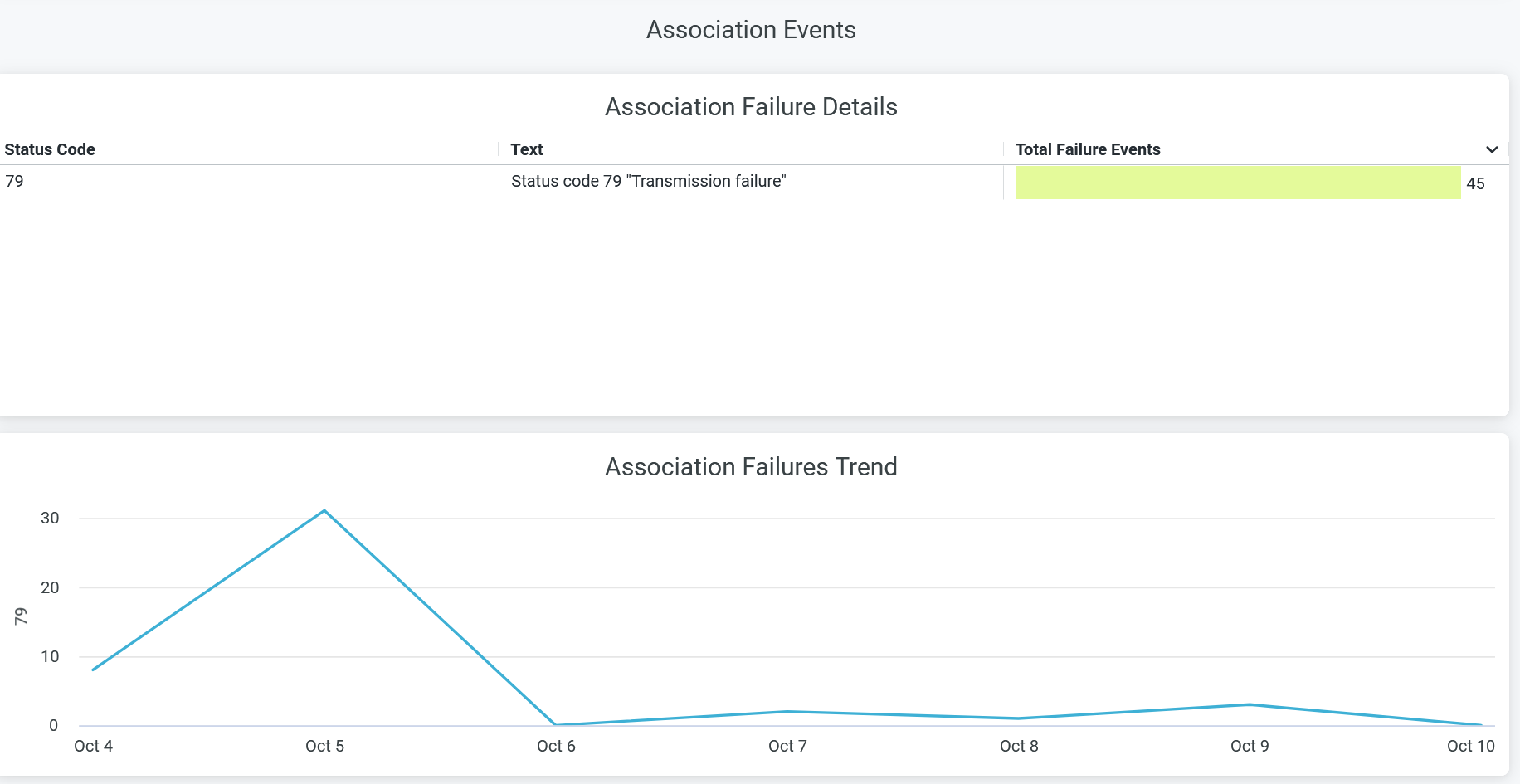Sort by the Status Code column header
This screenshot has height=784, width=1520.
pyautogui.click(x=50, y=149)
